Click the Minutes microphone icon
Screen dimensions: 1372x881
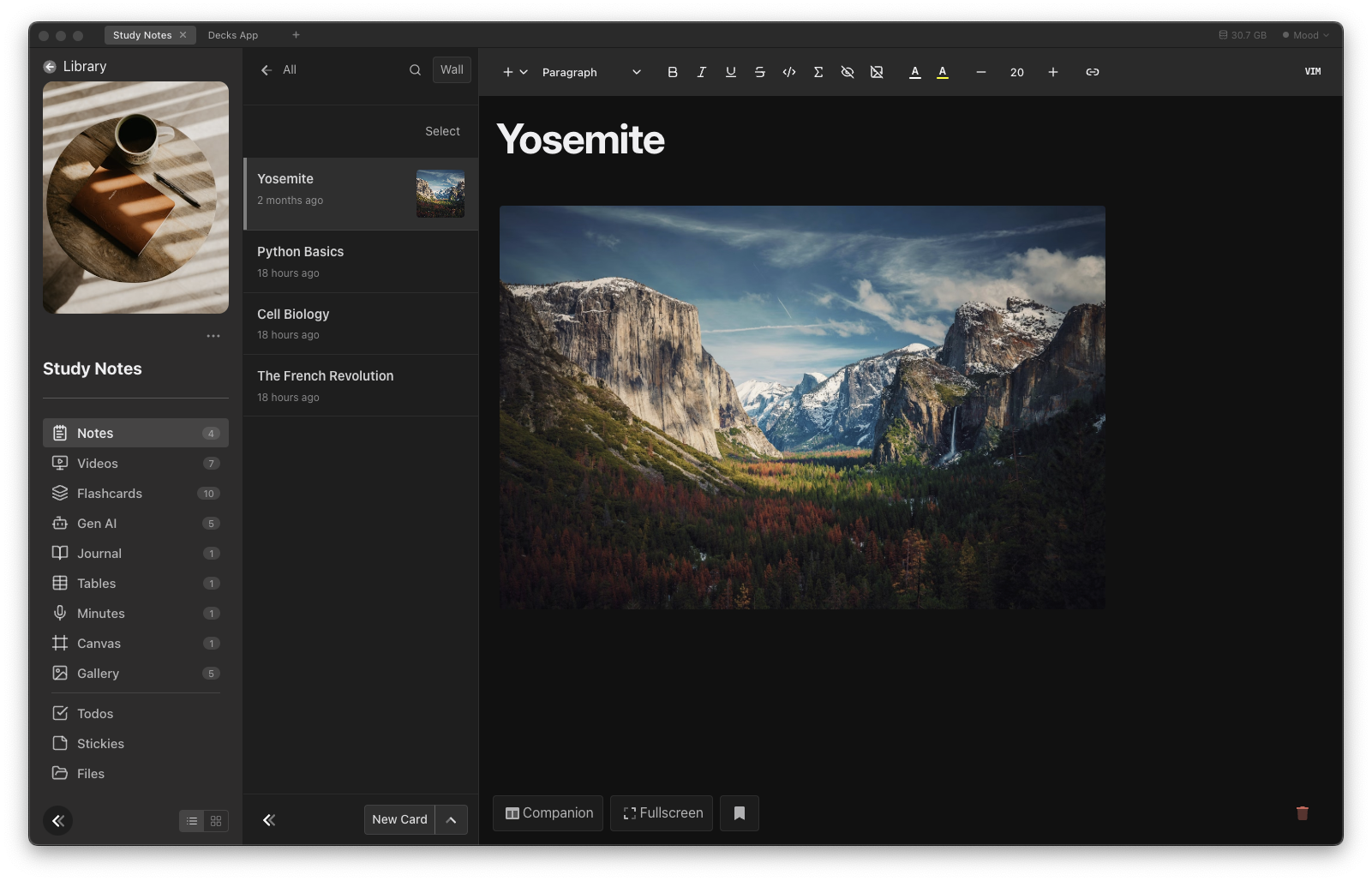coord(58,613)
